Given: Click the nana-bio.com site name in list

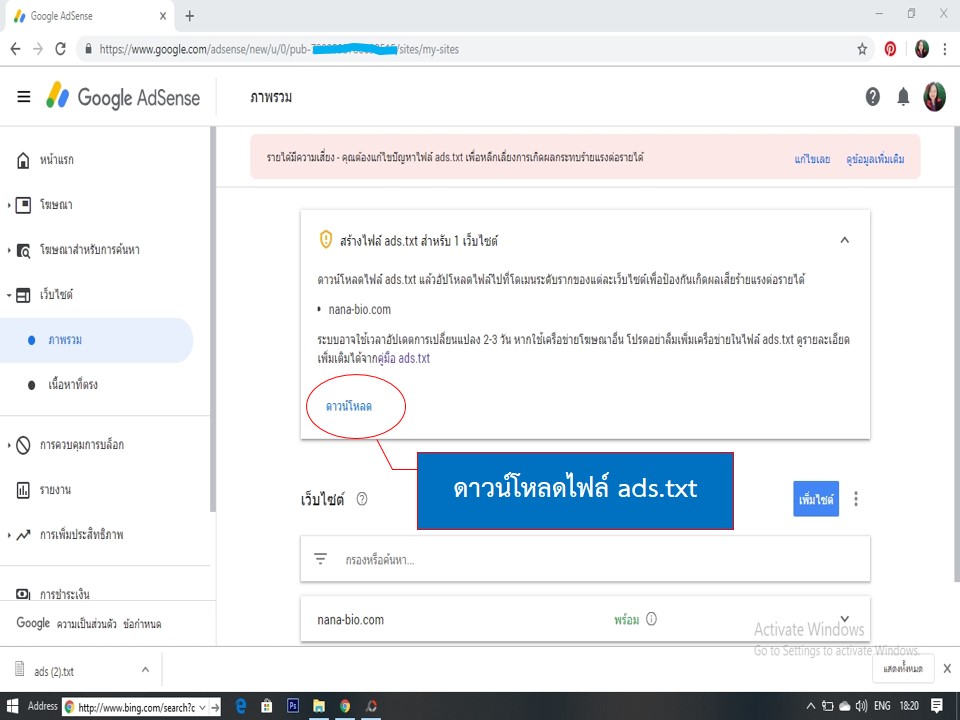Looking at the screenshot, I should point(350,620).
